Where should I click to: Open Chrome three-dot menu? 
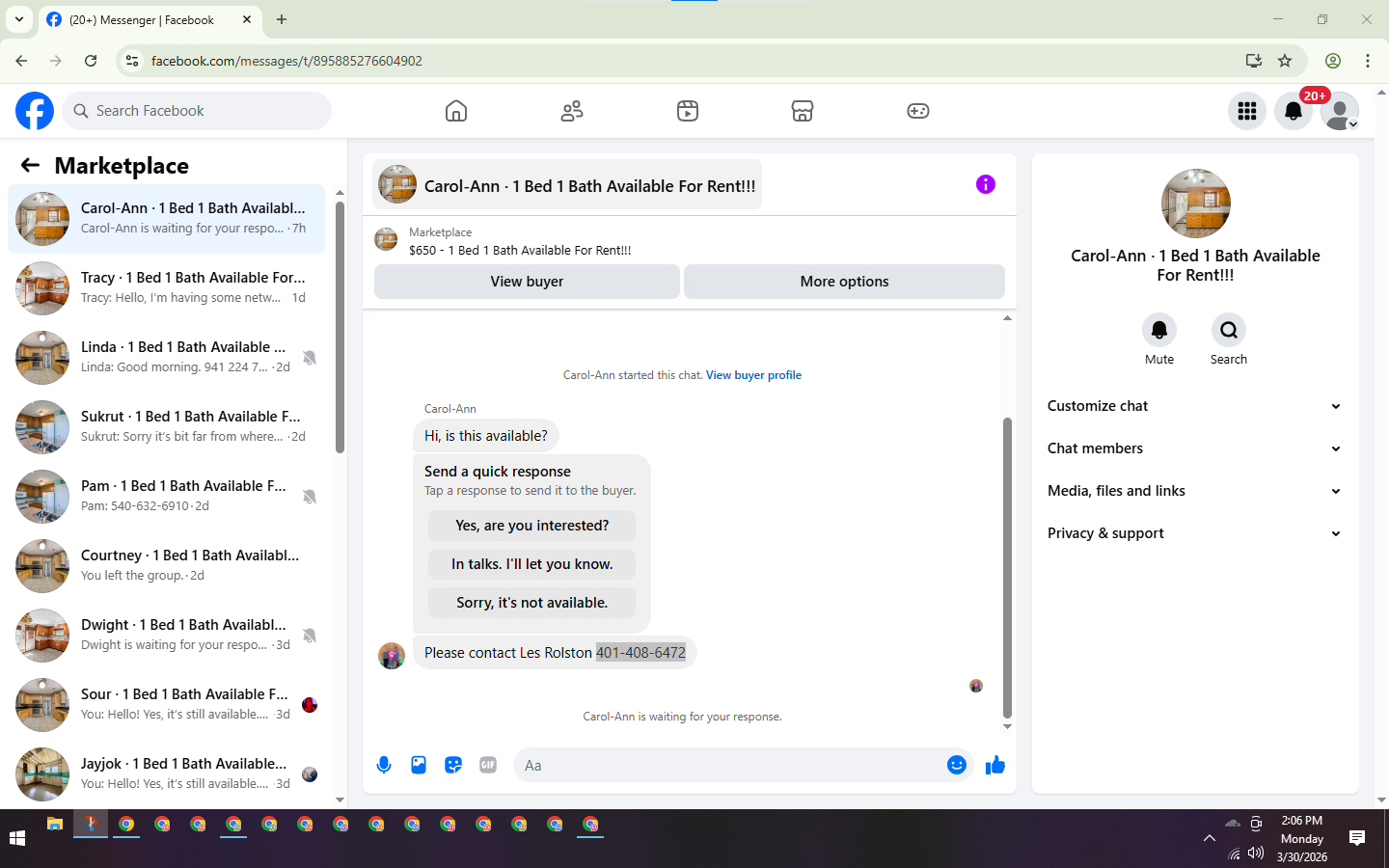coord(1368,61)
